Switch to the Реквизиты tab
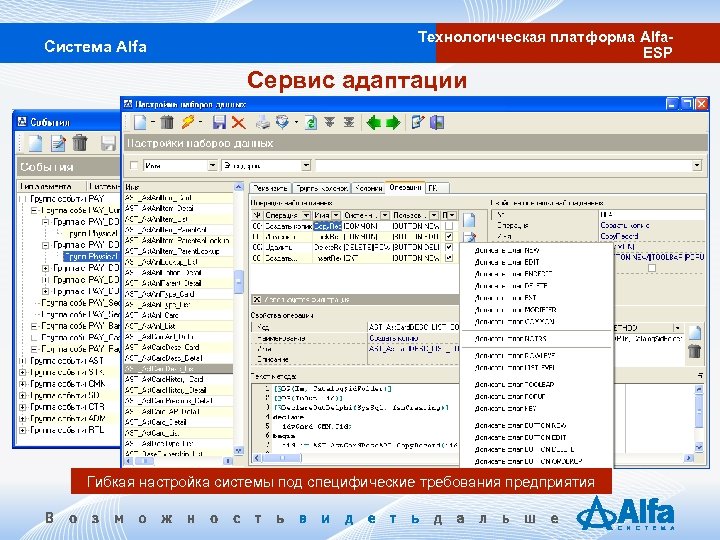This screenshot has height=540, width=720. pos(270,188)
